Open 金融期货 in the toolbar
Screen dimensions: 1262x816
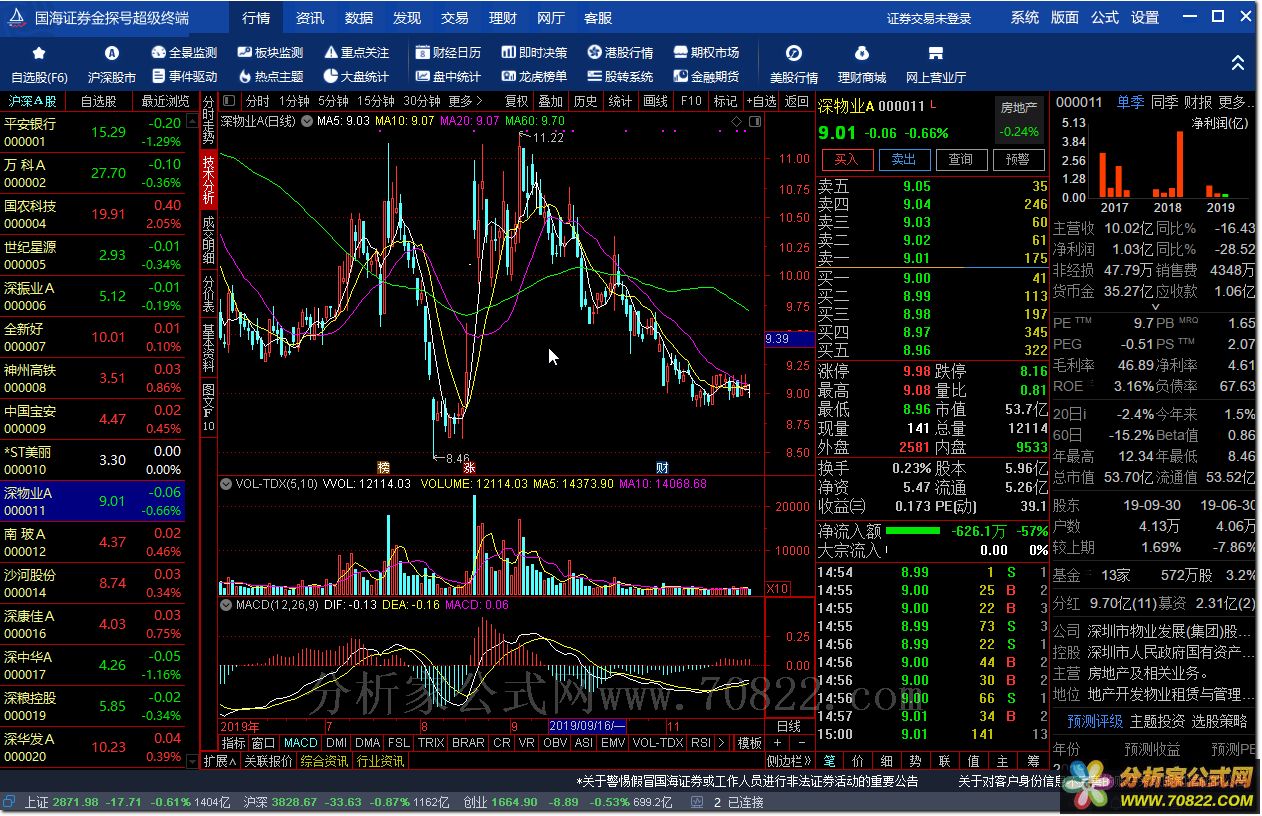click(x=707, y=76)
